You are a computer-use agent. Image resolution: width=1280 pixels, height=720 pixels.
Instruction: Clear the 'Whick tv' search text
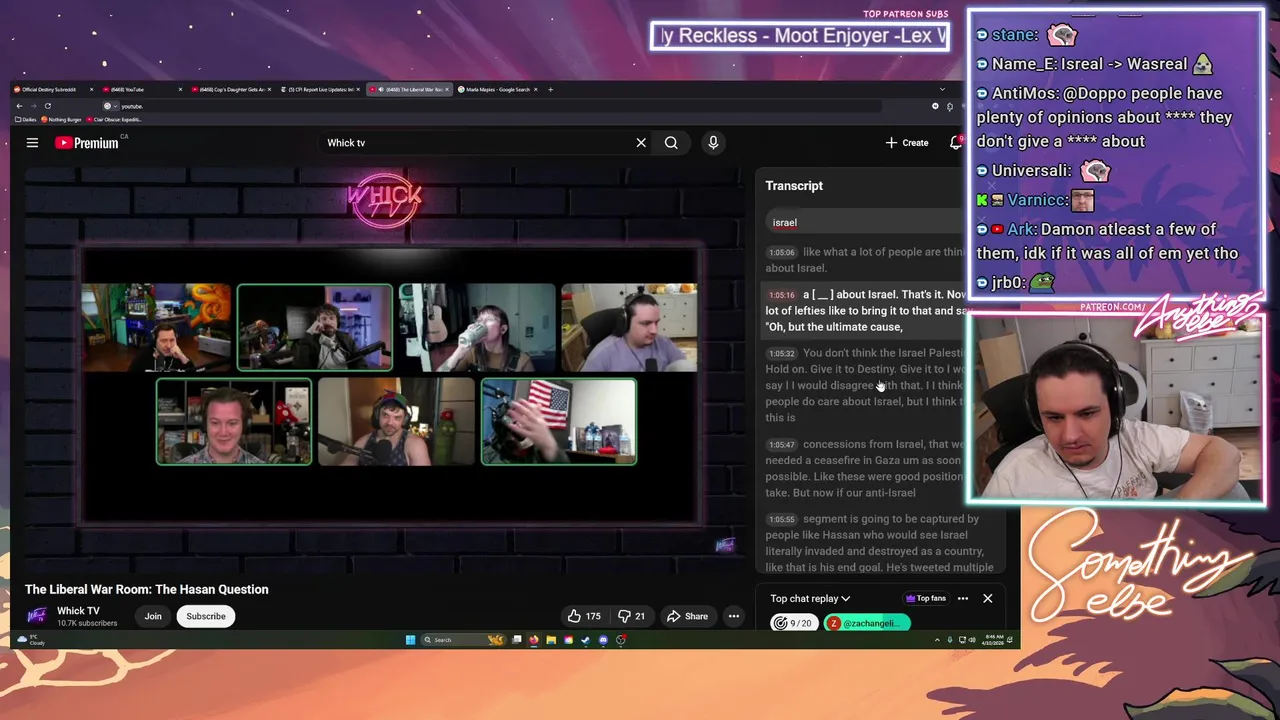pos(641,143)
